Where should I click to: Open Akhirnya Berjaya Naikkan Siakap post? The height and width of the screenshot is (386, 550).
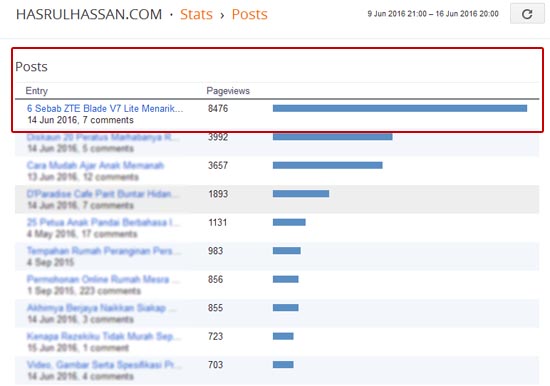point(101,308)
